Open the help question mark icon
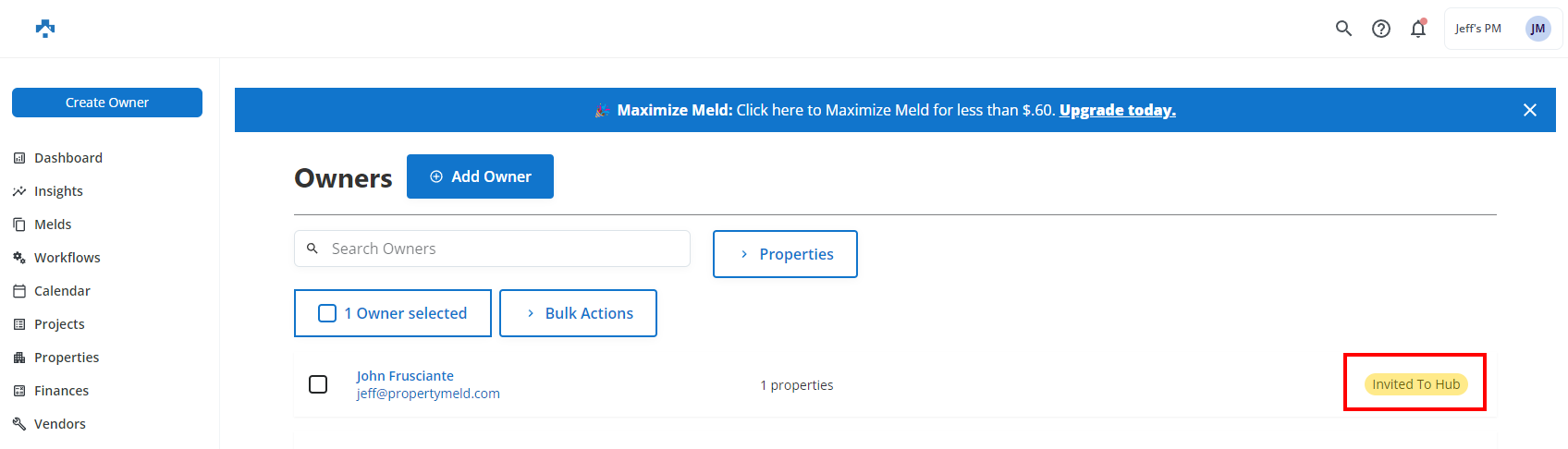The image size is (1568, 449). coord(1381,29)
